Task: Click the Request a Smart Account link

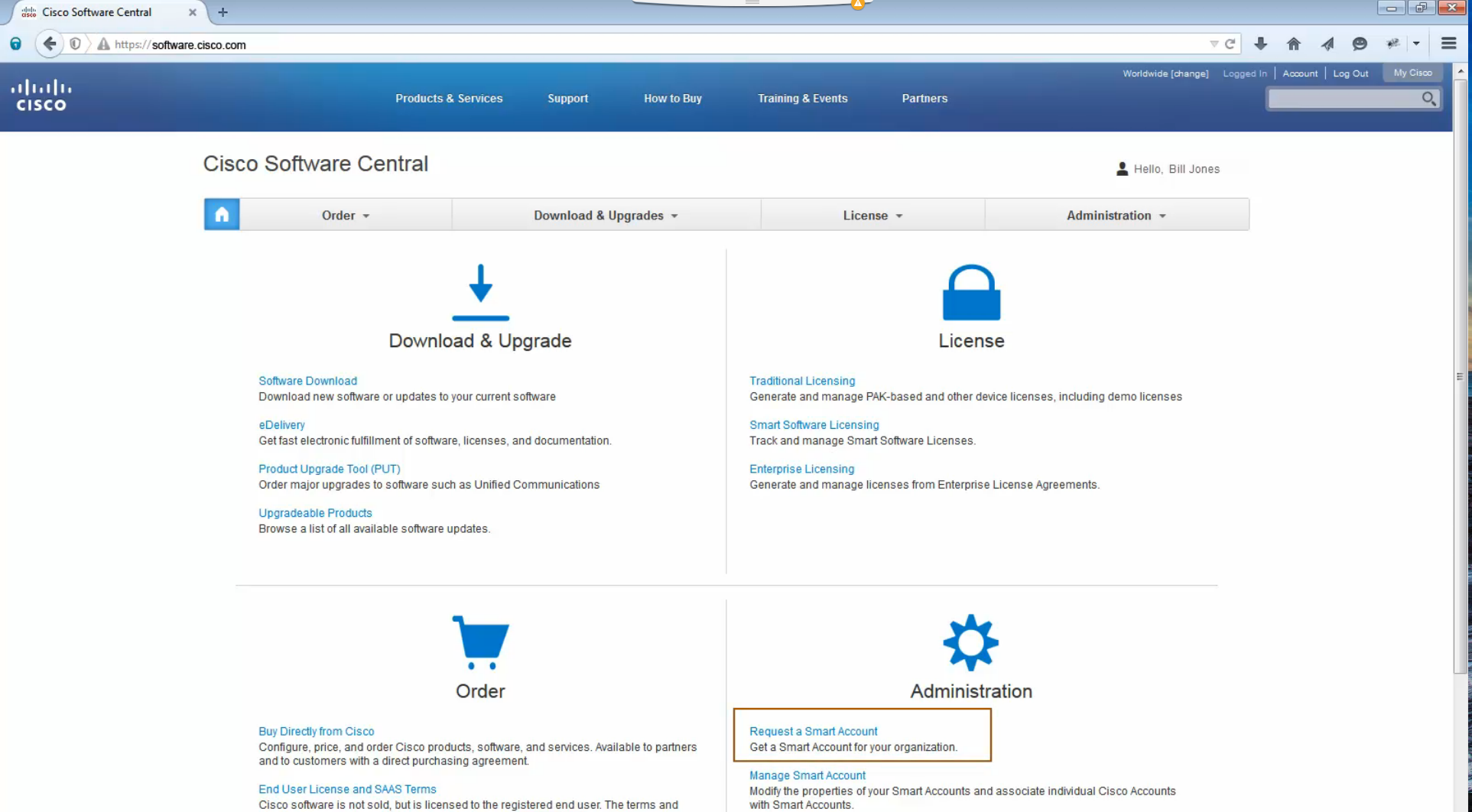Action: (813, 731)
